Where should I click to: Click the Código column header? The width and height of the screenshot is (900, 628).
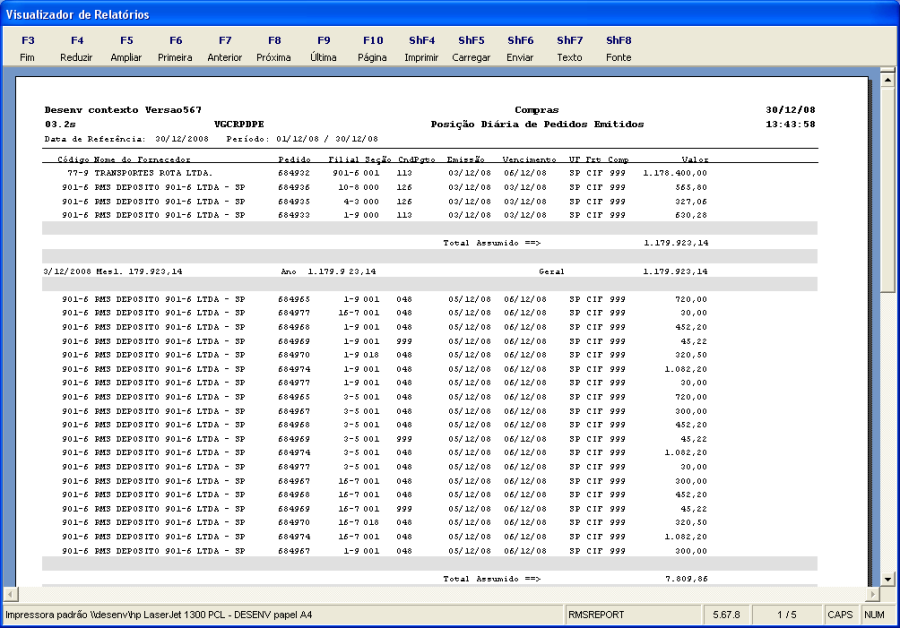[73, 159]
